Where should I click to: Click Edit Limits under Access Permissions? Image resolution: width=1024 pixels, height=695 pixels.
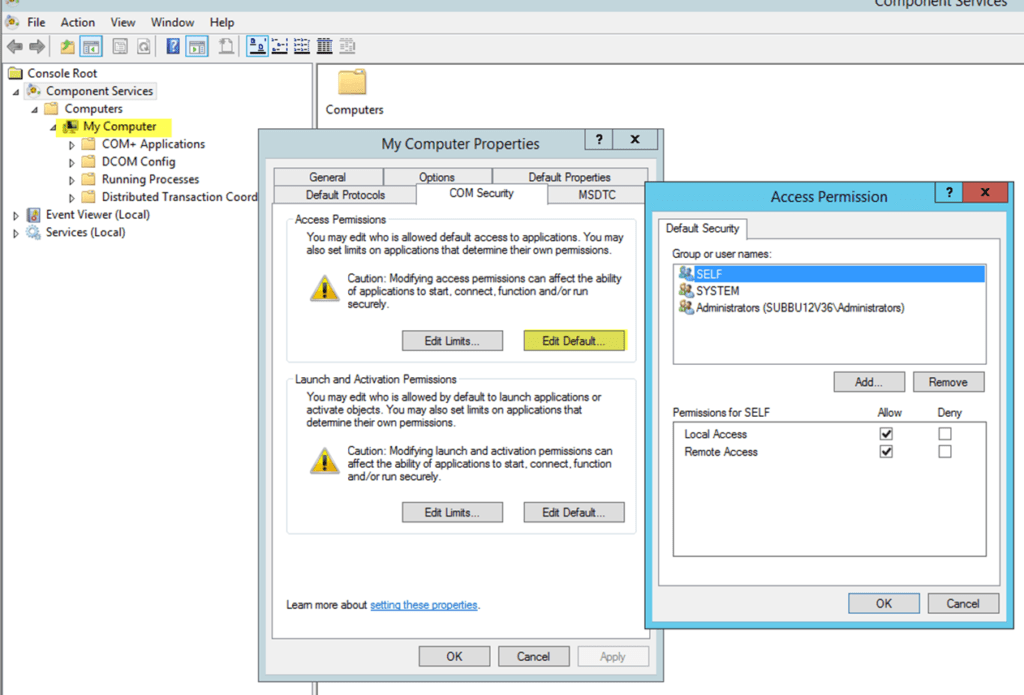(x=451, y=341)
